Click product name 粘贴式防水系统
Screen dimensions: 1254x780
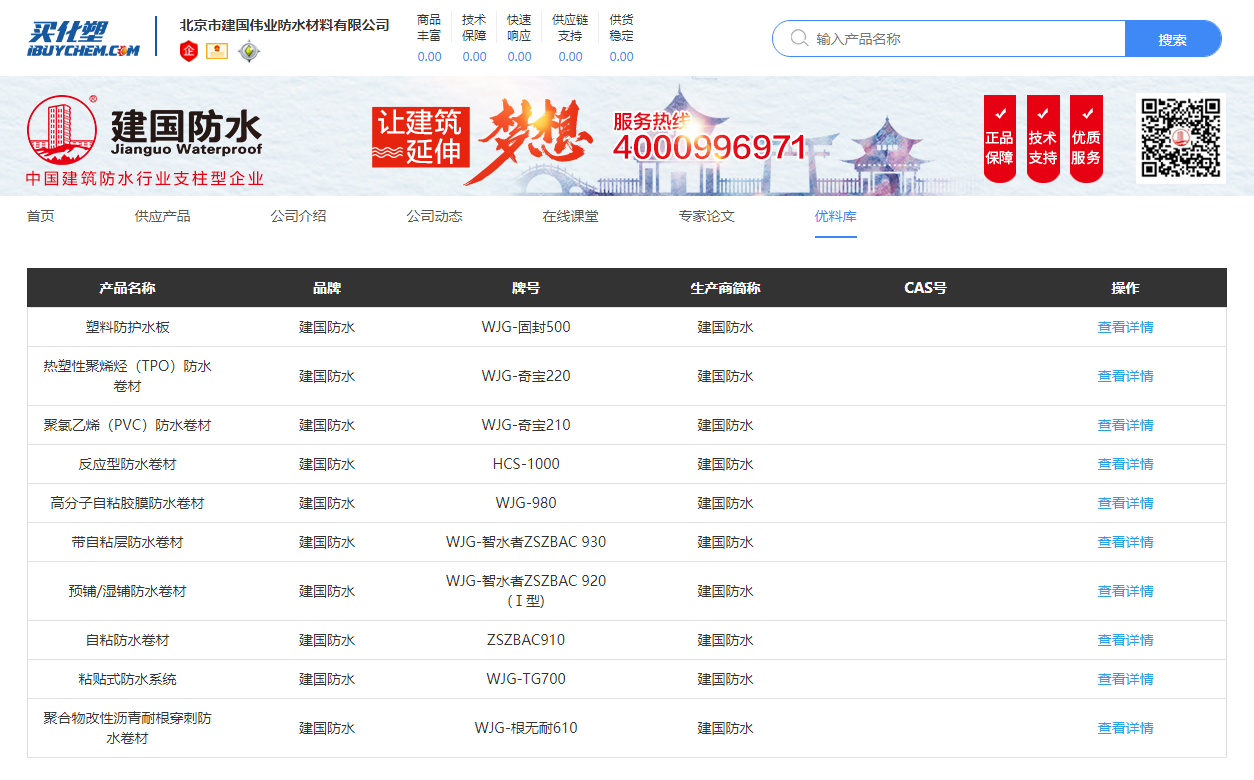127,679
